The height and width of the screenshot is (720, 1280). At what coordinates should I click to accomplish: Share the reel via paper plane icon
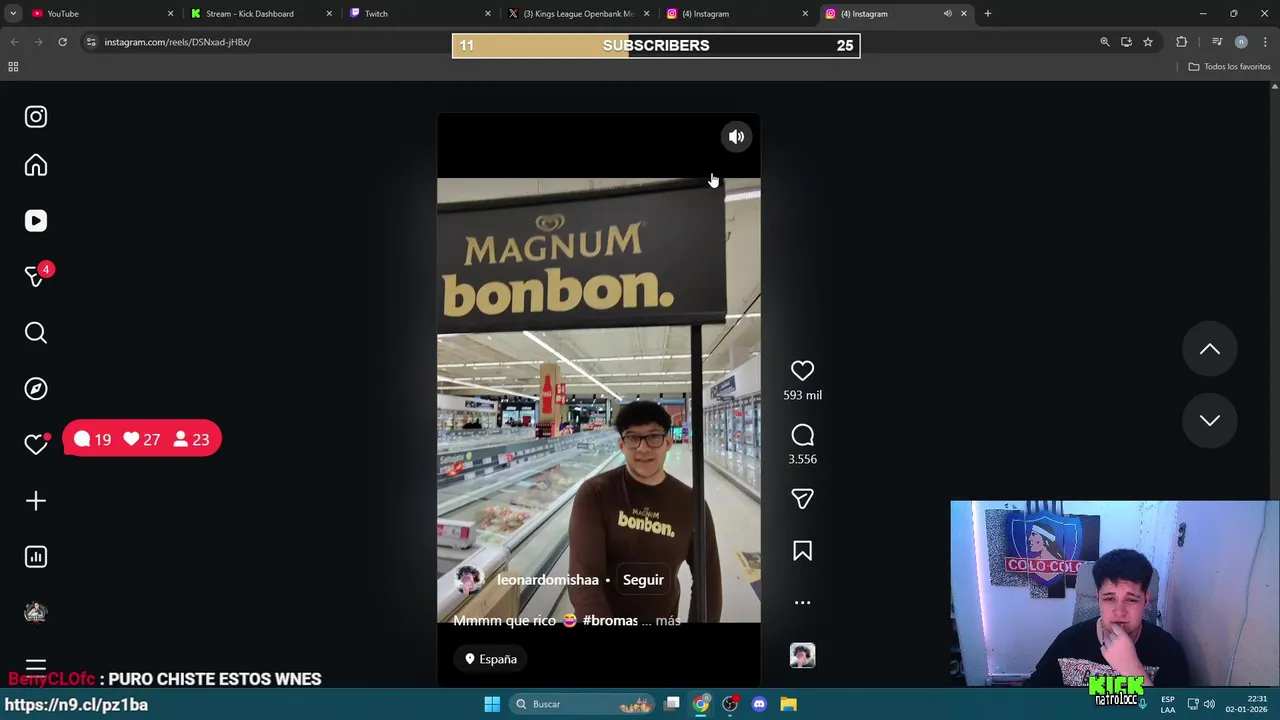point(802,499)
